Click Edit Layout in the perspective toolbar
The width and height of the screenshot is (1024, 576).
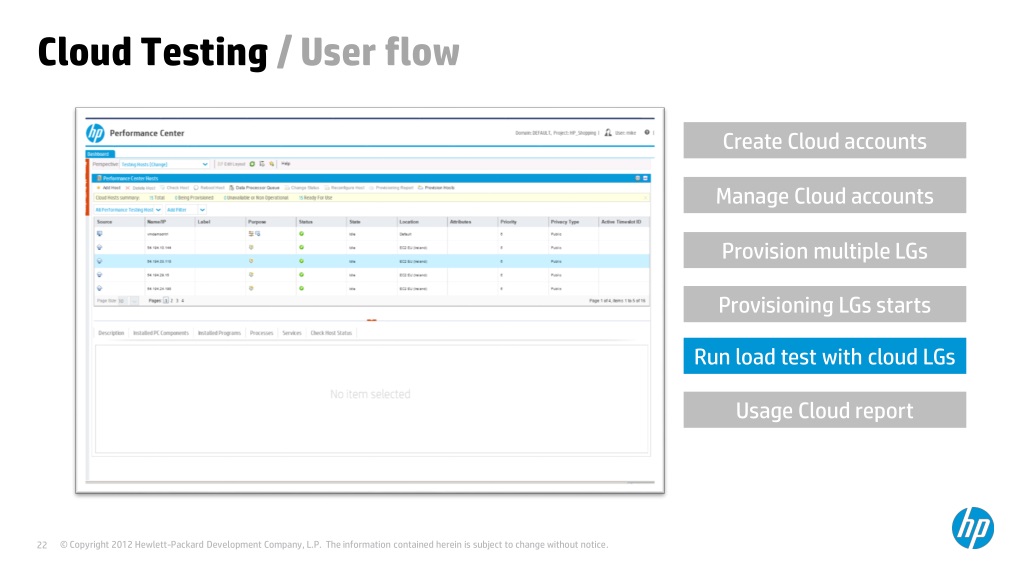click(x=231, y=164)
